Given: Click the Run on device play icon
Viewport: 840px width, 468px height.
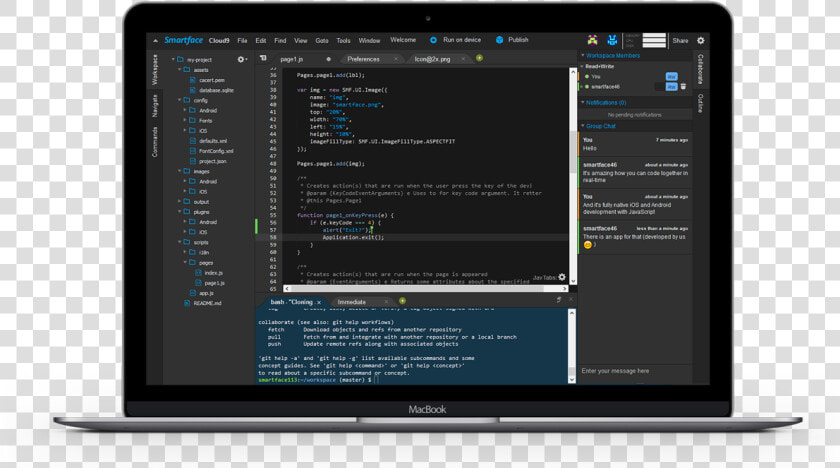Looking at the screenshot, I should (x=433, y=40).
